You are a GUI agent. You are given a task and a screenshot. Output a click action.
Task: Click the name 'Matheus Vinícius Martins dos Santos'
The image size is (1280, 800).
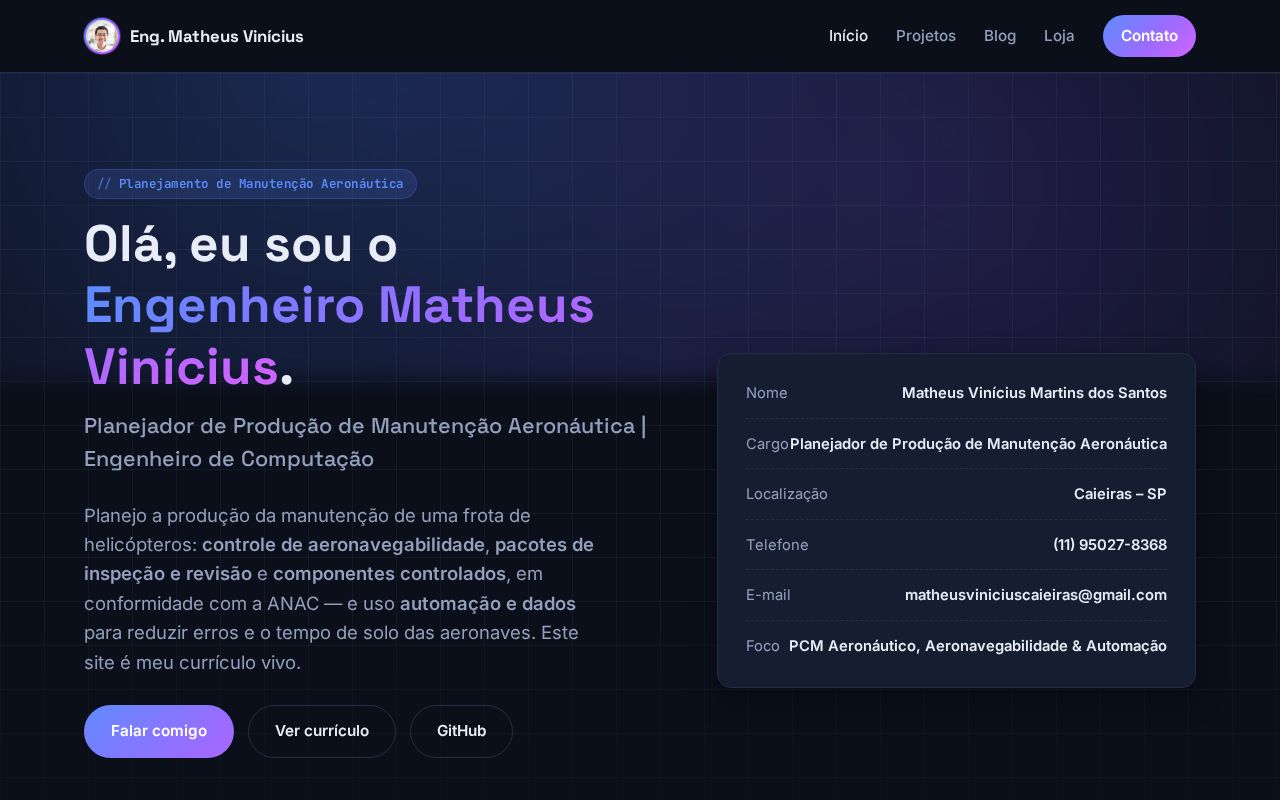1034,393
